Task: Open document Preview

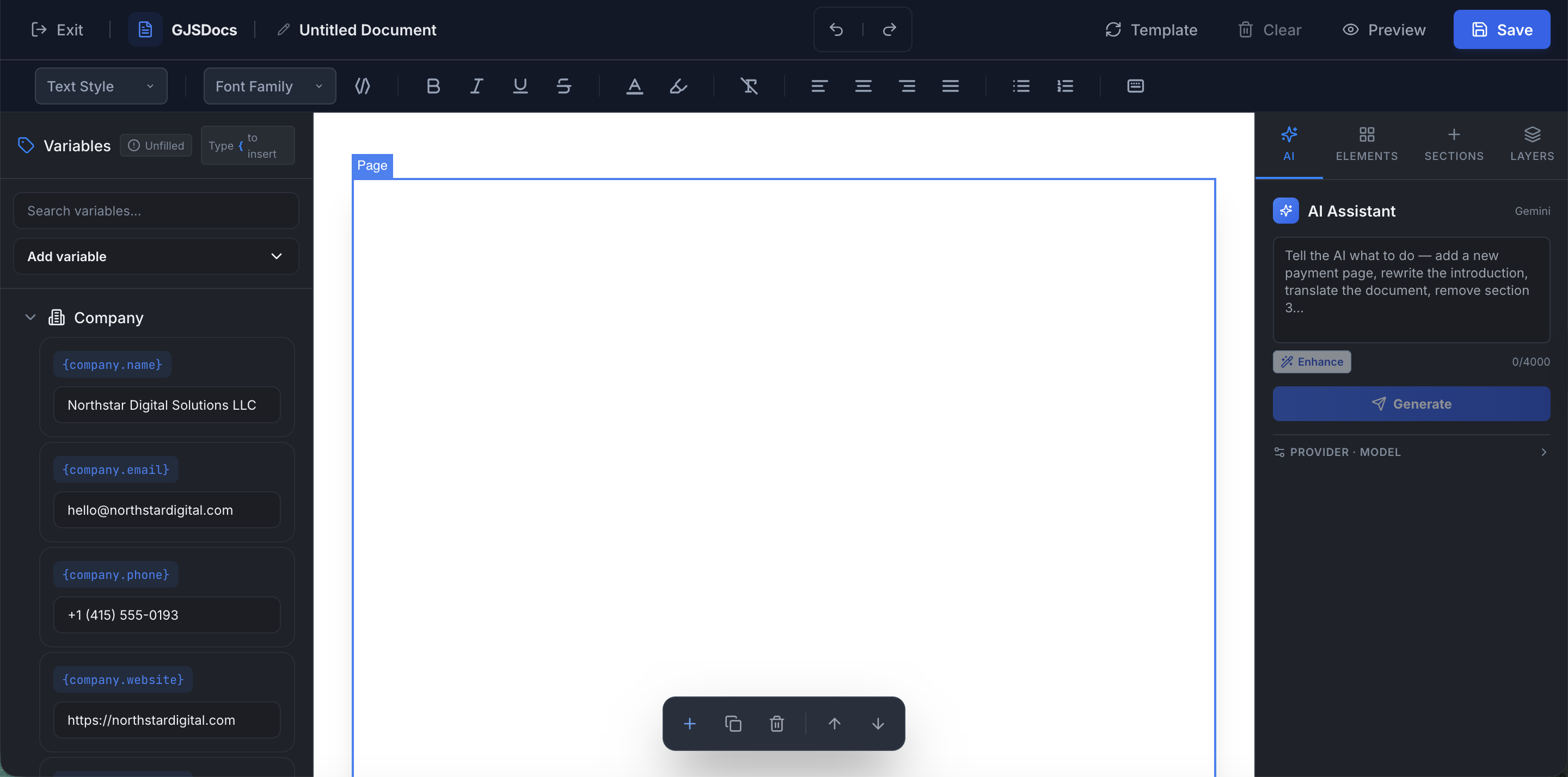Action: (1383, 30)
